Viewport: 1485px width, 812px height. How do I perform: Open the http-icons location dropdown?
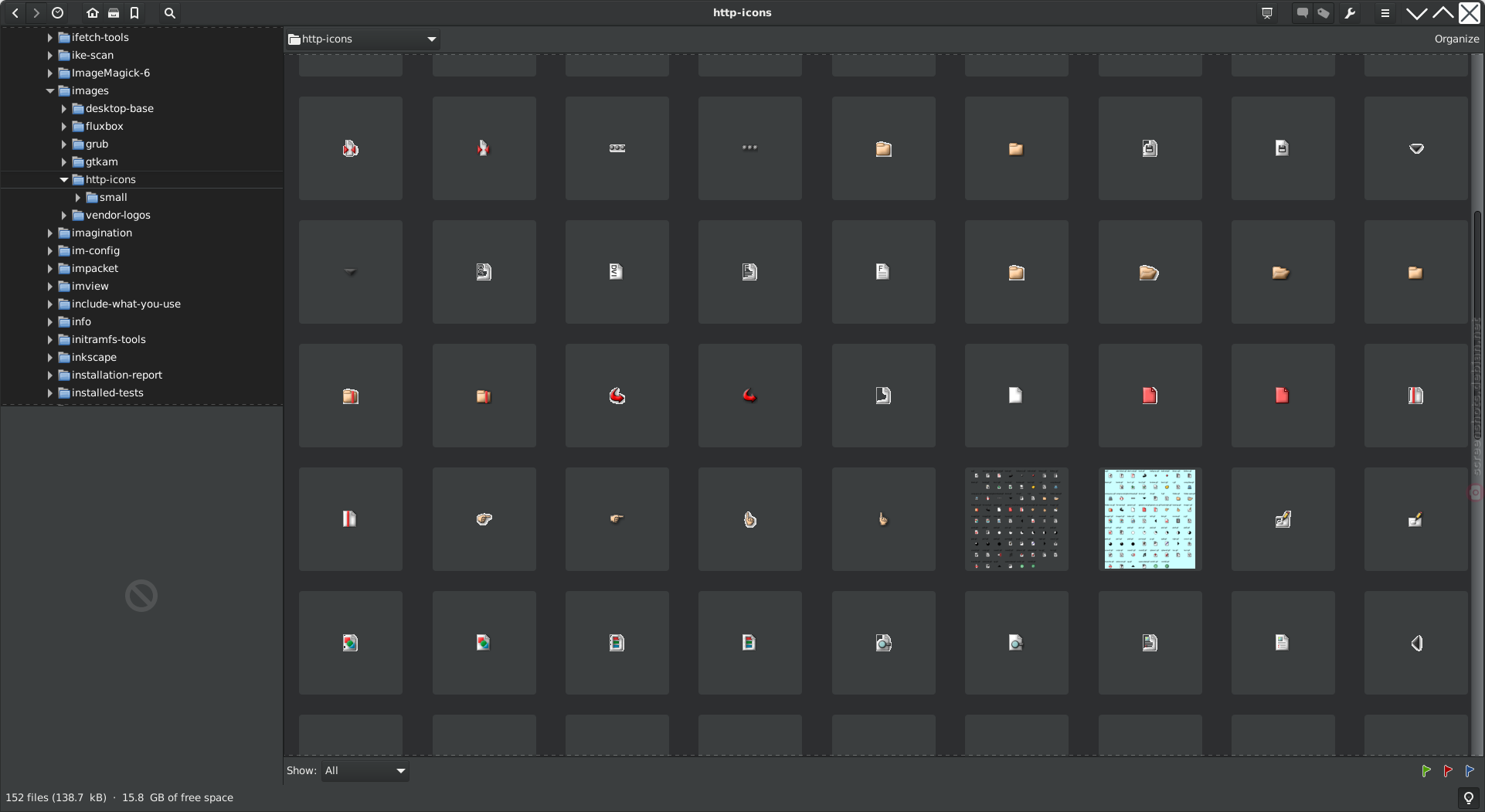tap(362, 39)
